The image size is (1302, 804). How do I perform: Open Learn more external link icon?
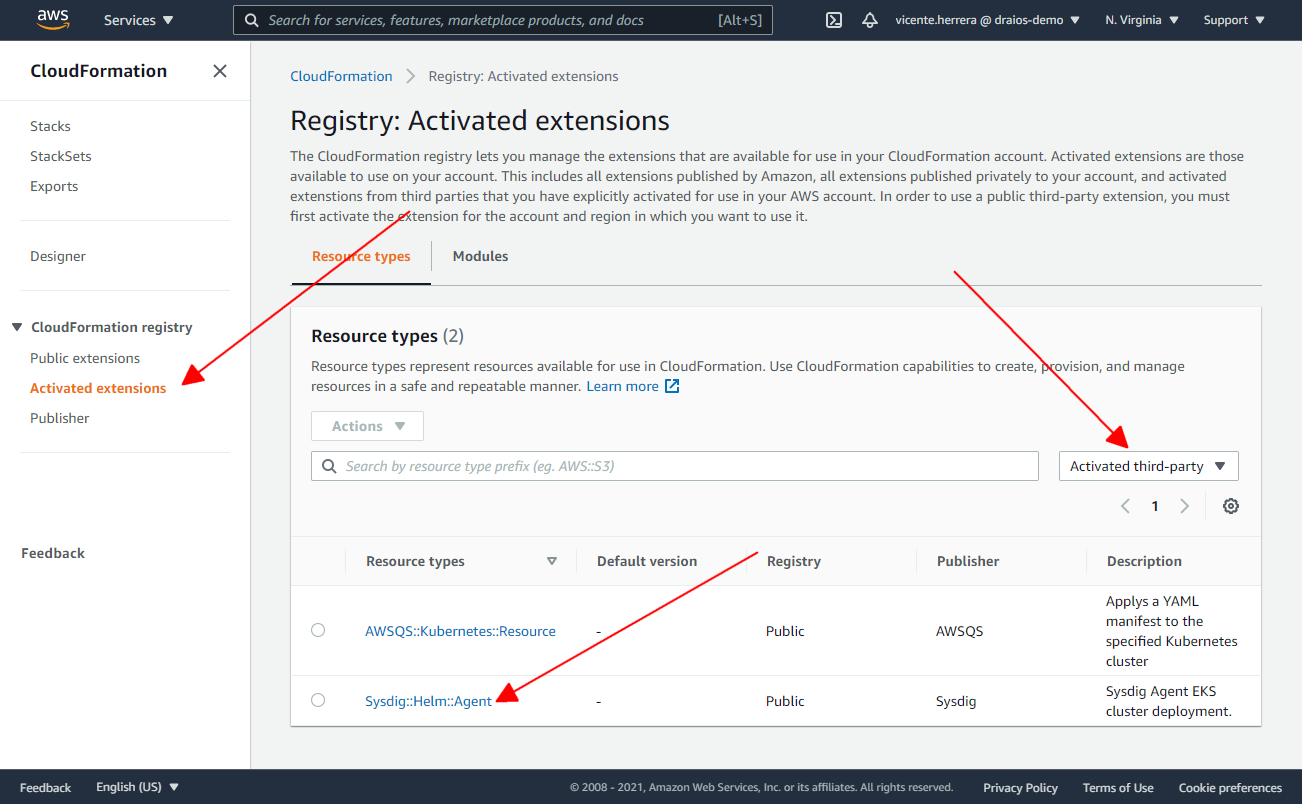click(x=672, y=386)
